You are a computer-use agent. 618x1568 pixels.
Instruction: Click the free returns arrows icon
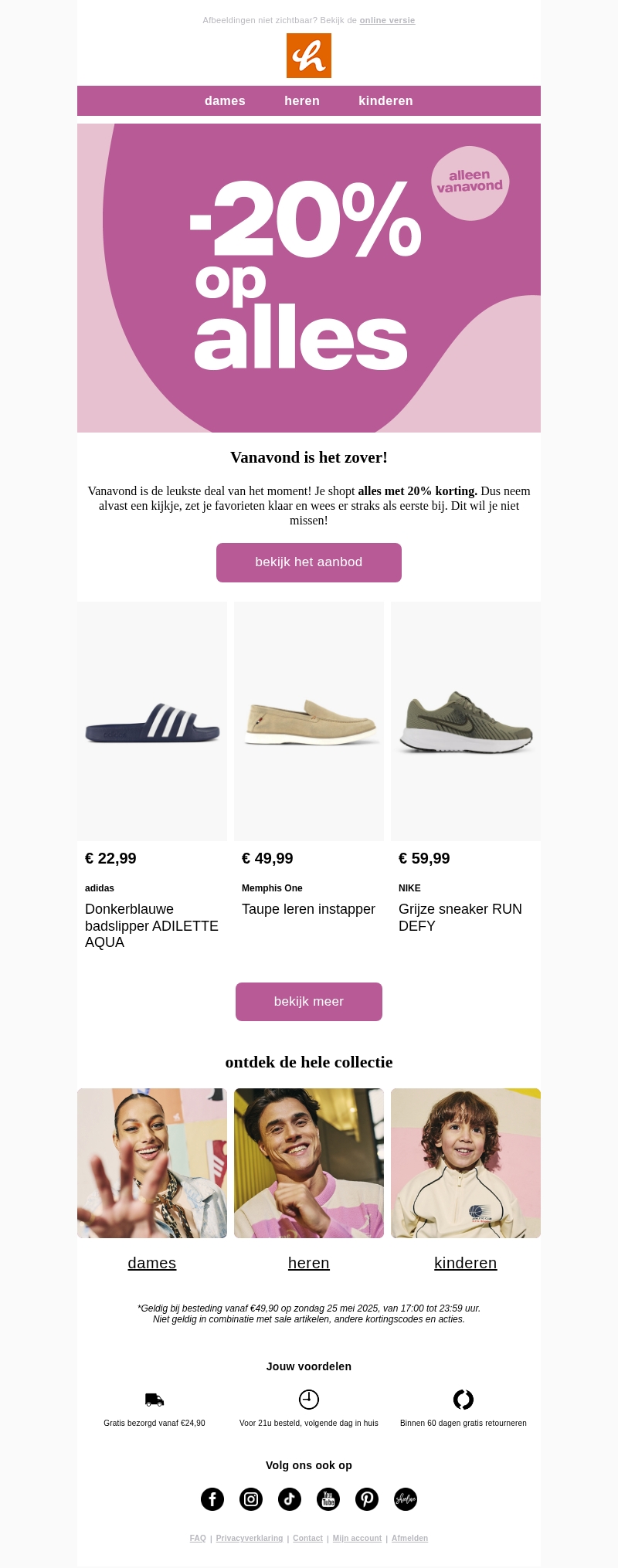[463, 1400]
